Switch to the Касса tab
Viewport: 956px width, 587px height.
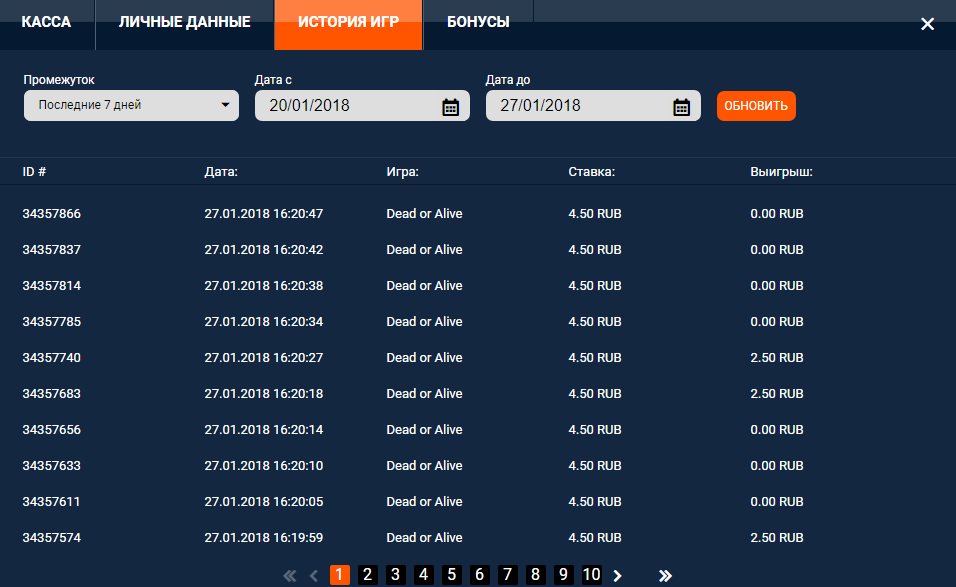pyautogui.click(x=46, y=22)
